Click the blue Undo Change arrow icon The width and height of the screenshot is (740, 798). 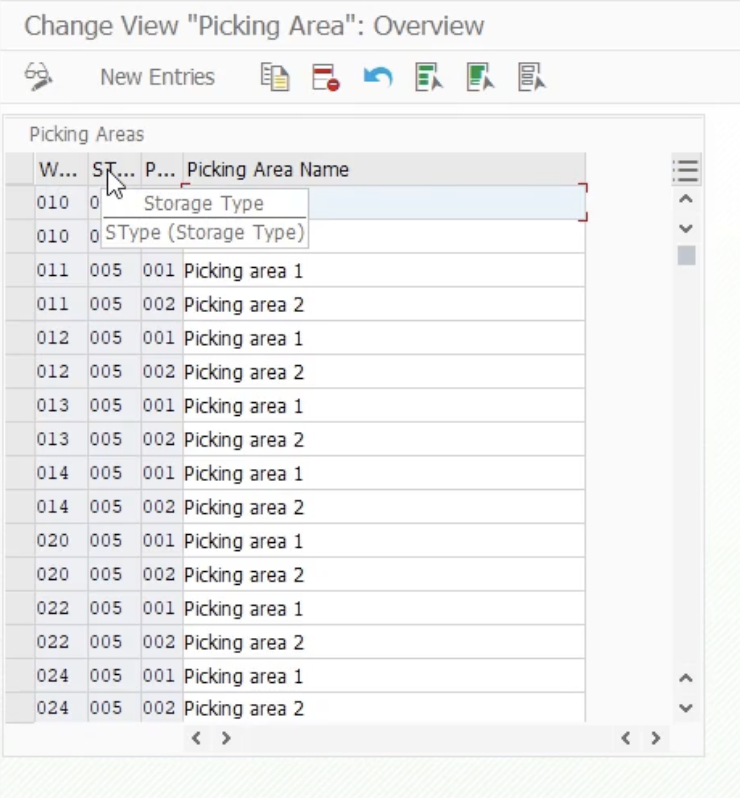coord(377,77)
